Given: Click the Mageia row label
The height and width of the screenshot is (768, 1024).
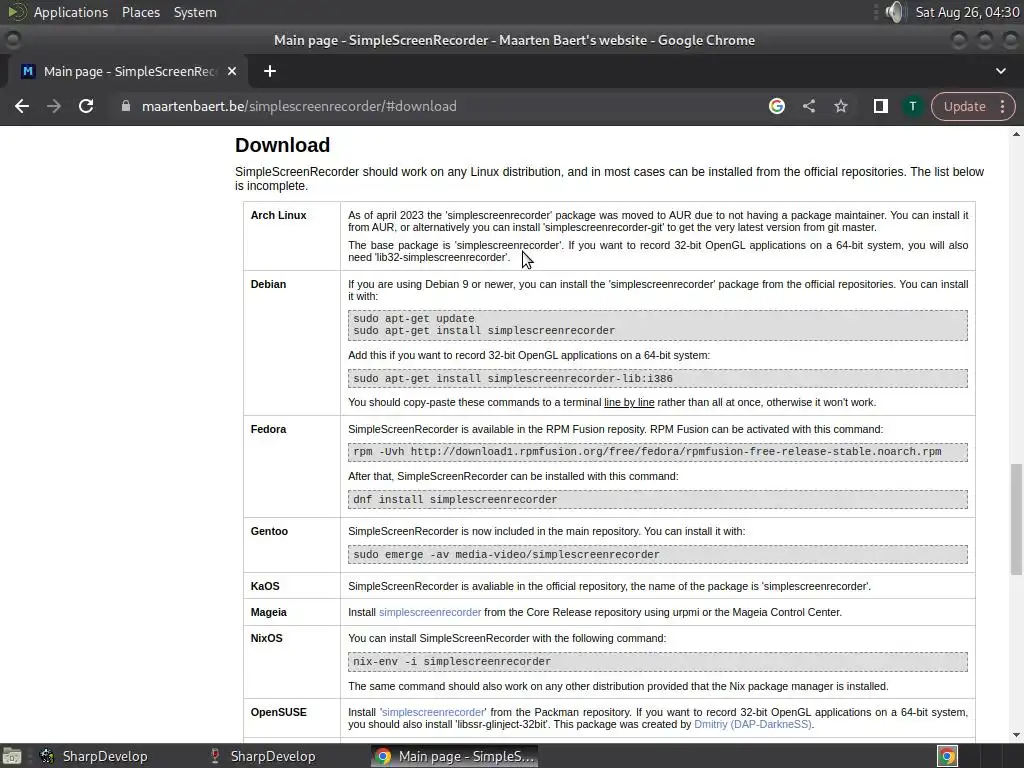Looking at the screenshot, I should click(268, 612).
